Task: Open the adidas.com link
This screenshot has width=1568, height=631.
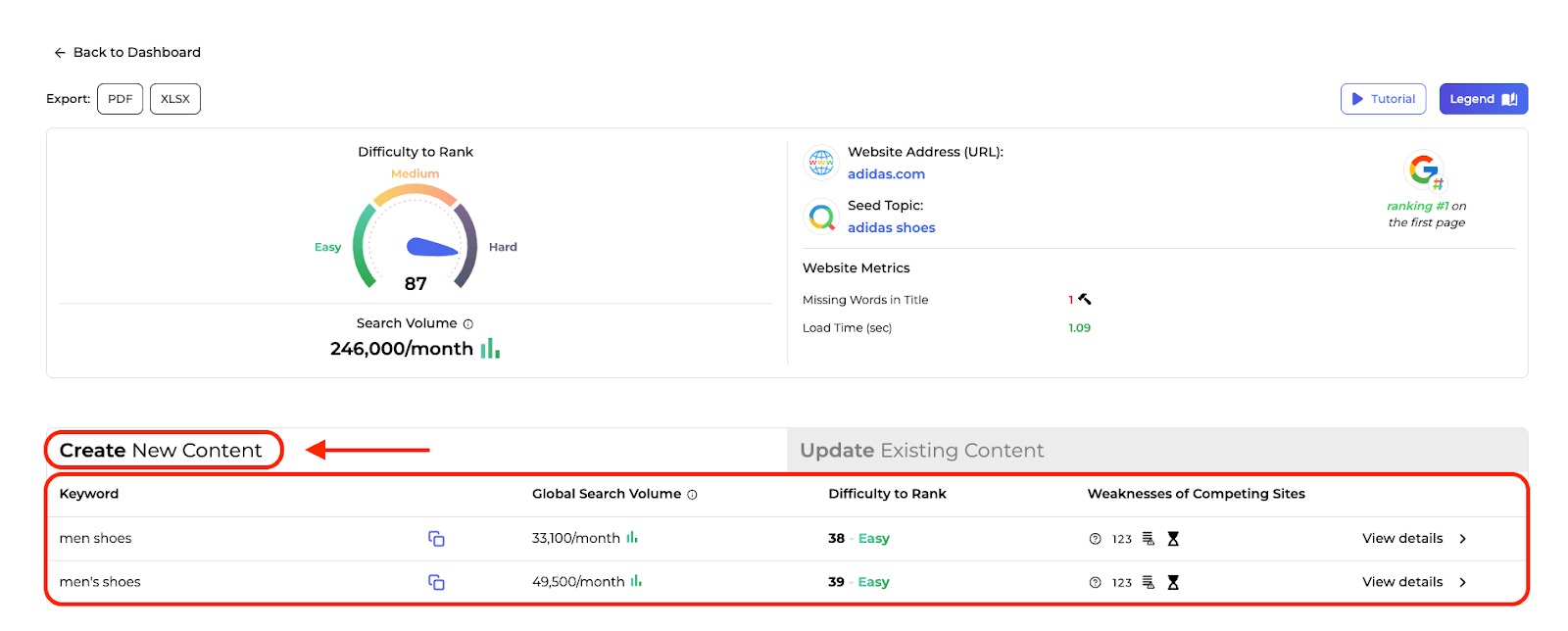Action: click(x=886, y=174)
